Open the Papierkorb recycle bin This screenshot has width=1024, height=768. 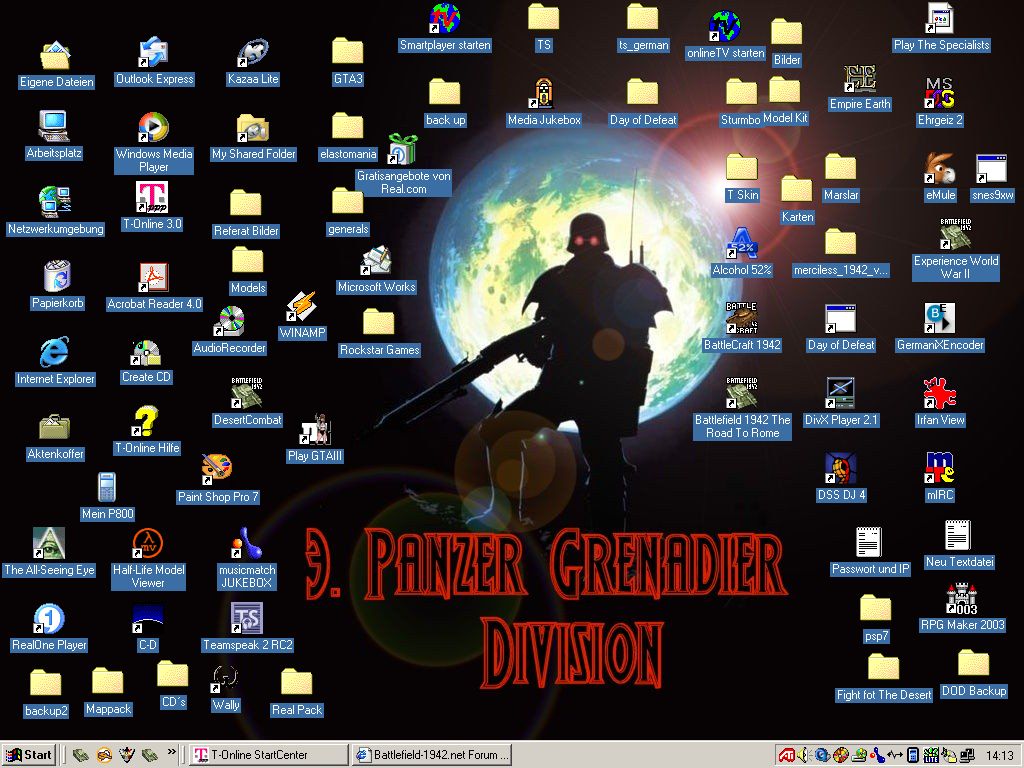pos(57,276)
